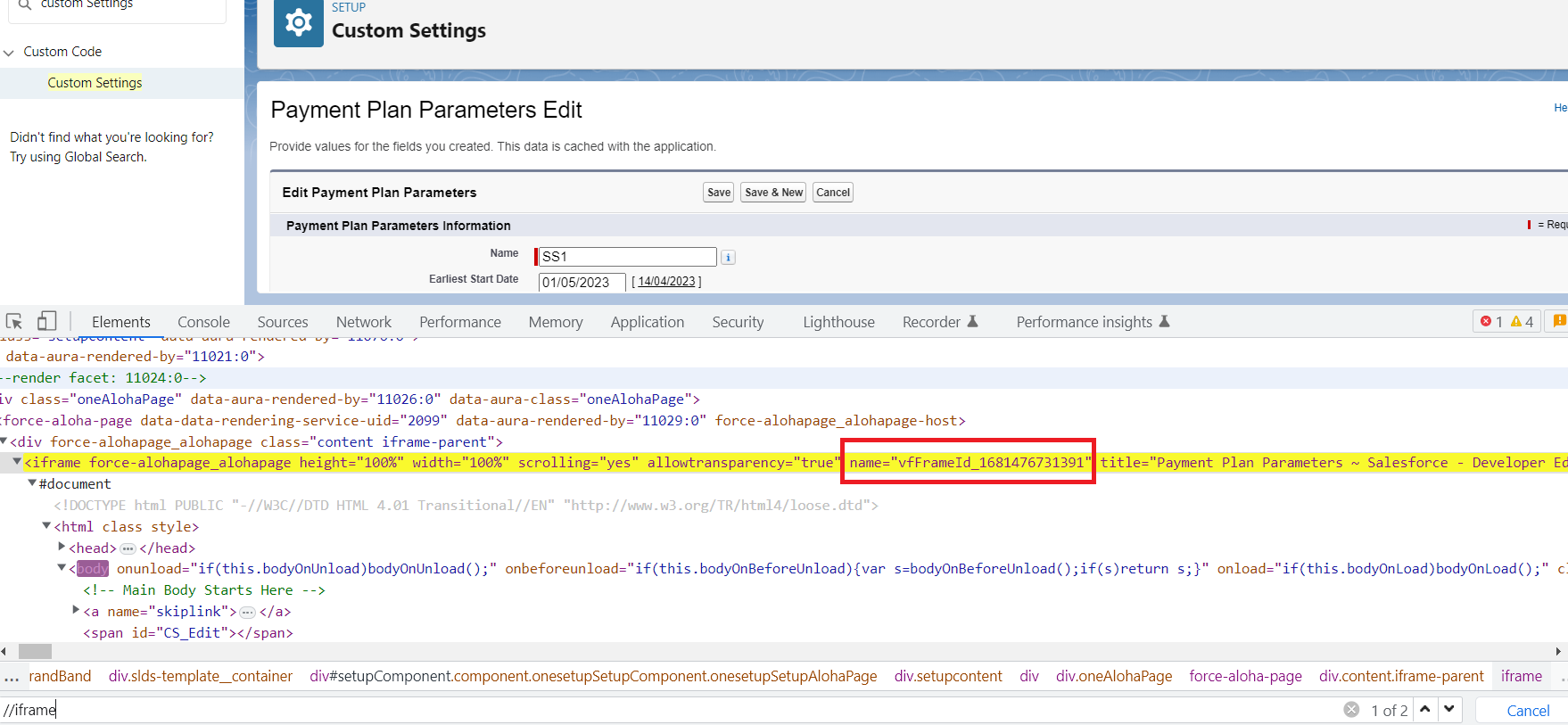Click the Save & New button
This screenshot has height=725, width=1568.
tap(773, 193)
